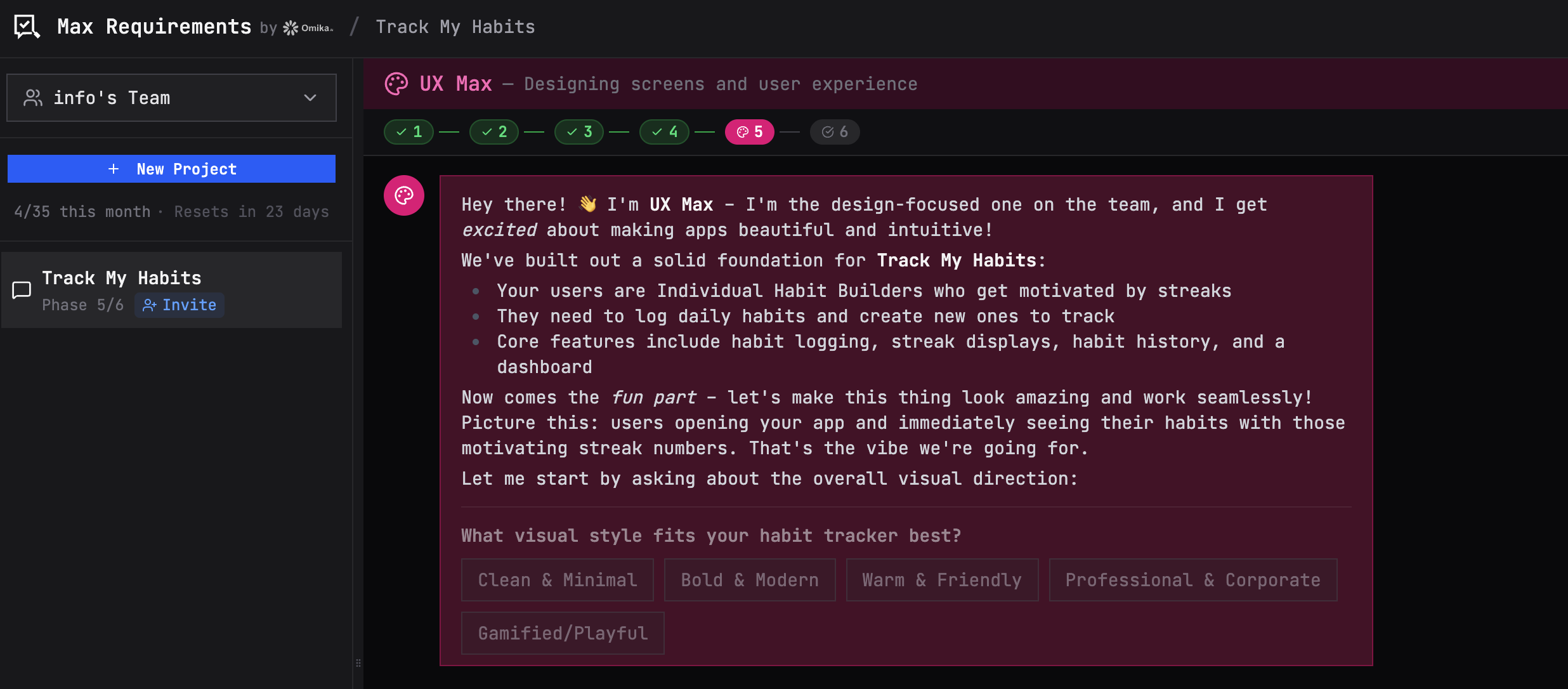Click the team people icon in selector
Screen dimensions: 1568x689
point(33,98)
